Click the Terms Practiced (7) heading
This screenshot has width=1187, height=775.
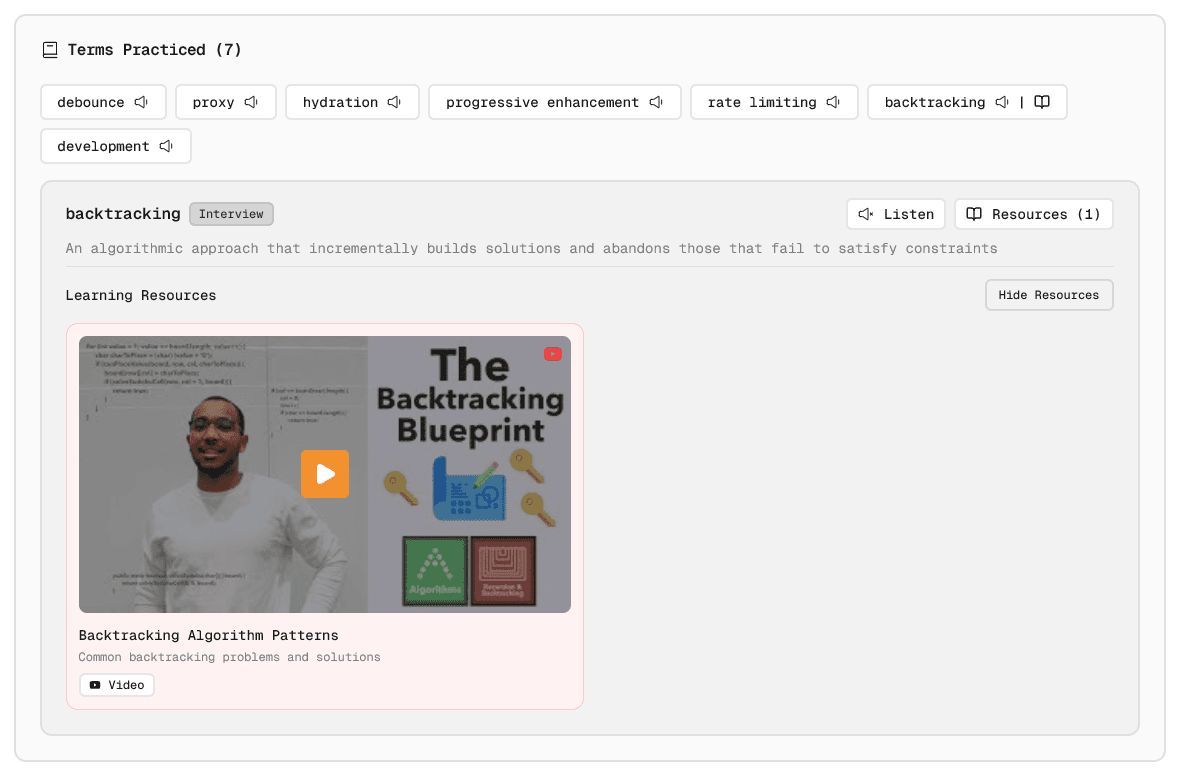coord(154,50)
